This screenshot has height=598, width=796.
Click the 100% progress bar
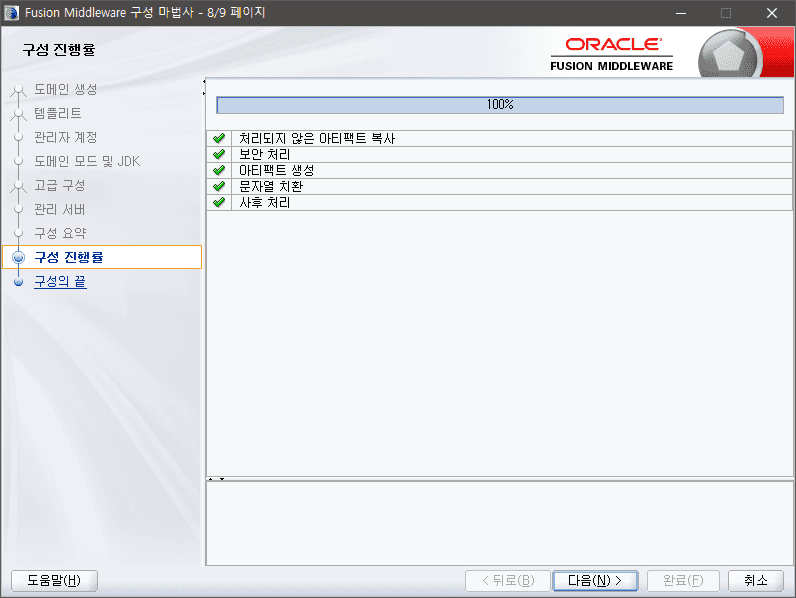(500, 105)
